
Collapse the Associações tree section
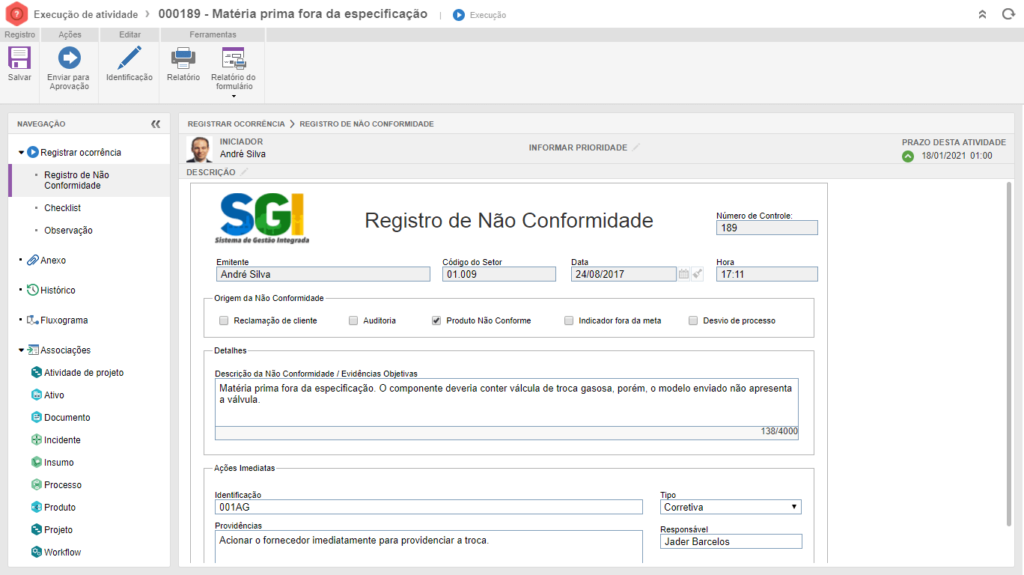coord(22,350)
